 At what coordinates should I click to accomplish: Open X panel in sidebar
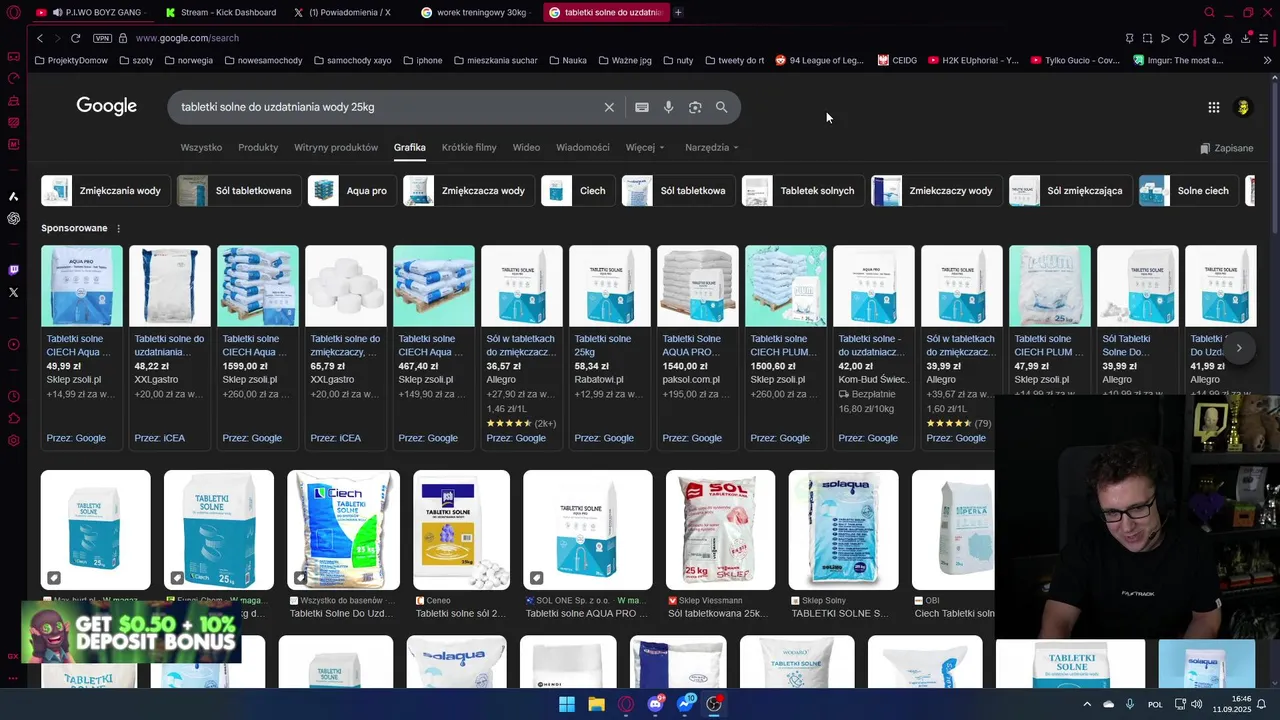pyautogui.click(x=13, y=292)
